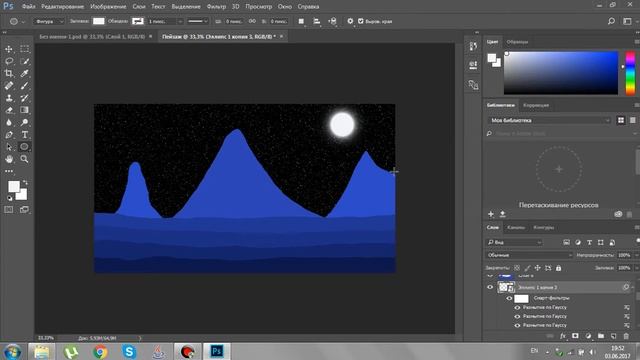
Task: Open path operations in options bar
Action: pos(301,21)
